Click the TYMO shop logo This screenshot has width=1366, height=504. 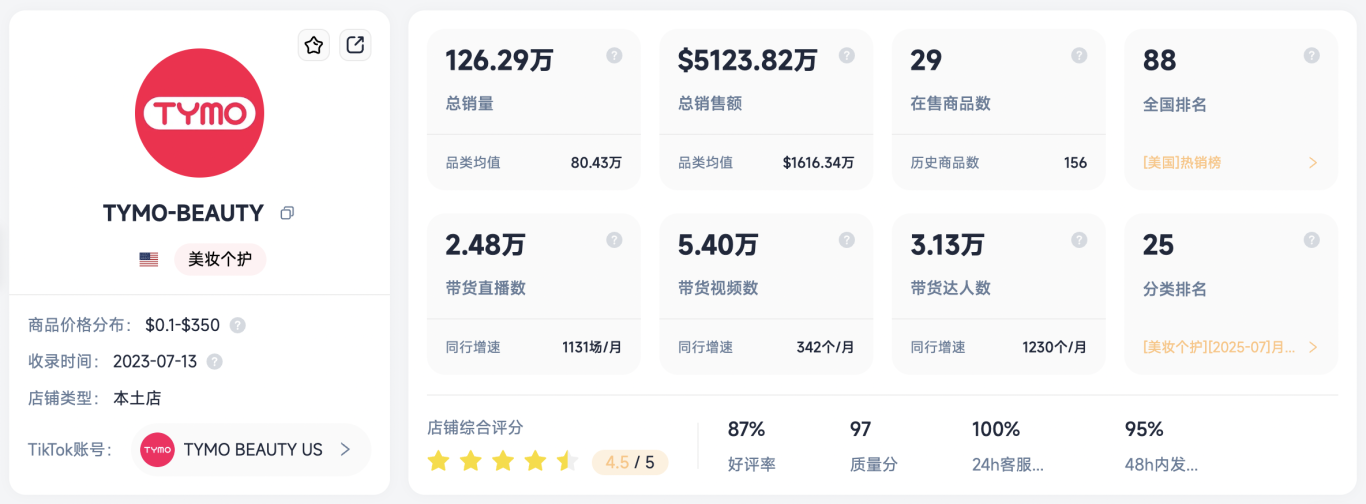pos(199,113)
